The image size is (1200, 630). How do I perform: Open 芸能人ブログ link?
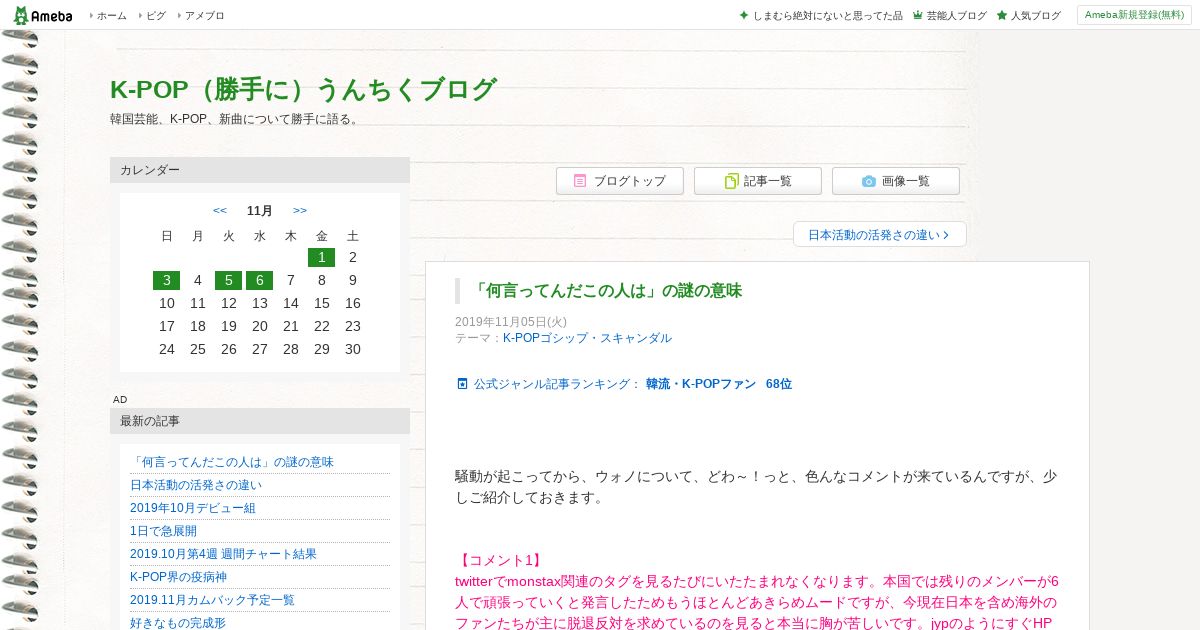(956, 16)
